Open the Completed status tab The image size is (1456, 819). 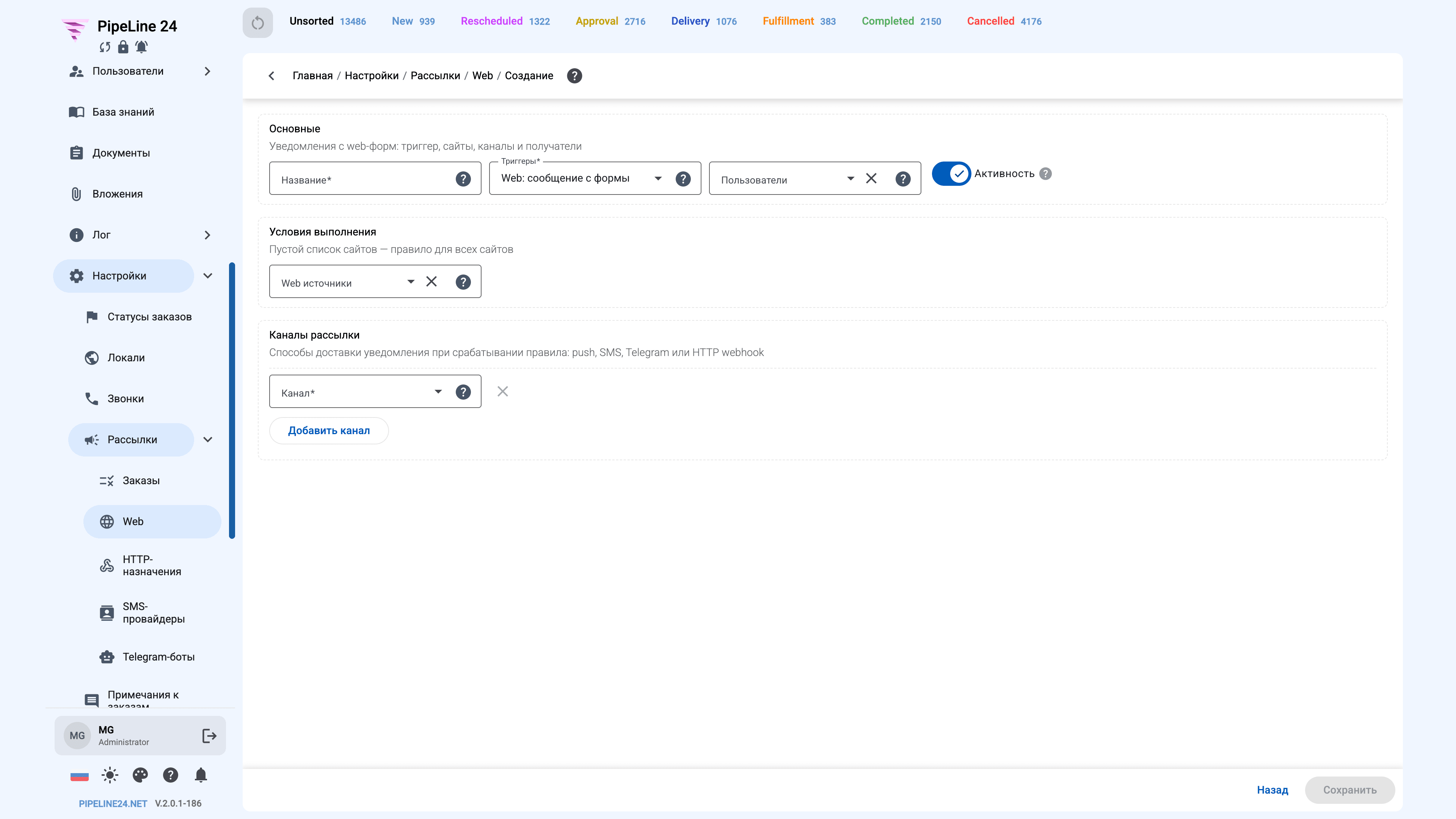pyautogui.click(x=901, y=22)
